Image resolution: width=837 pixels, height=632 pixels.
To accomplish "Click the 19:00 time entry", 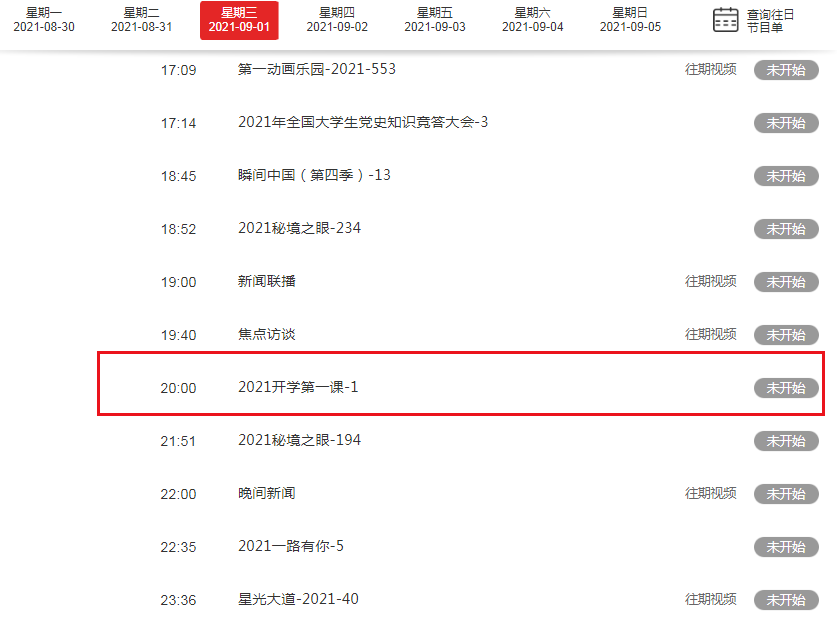I will click(x=178, y=282).
